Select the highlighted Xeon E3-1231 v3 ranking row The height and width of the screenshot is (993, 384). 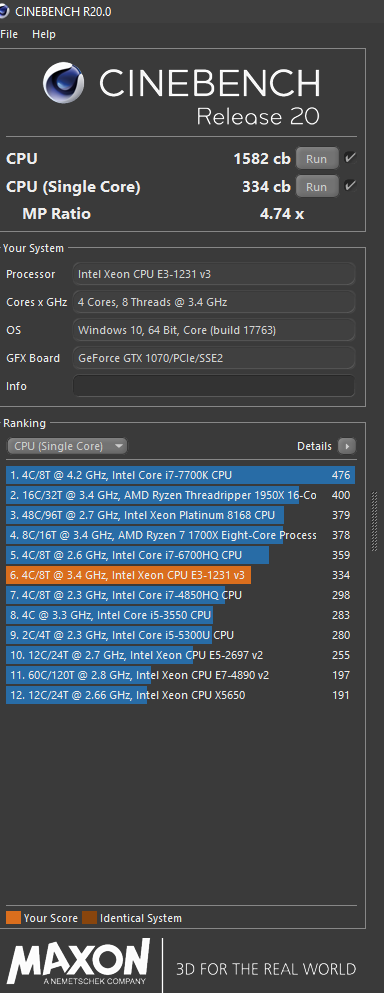[x=181, y=575]
